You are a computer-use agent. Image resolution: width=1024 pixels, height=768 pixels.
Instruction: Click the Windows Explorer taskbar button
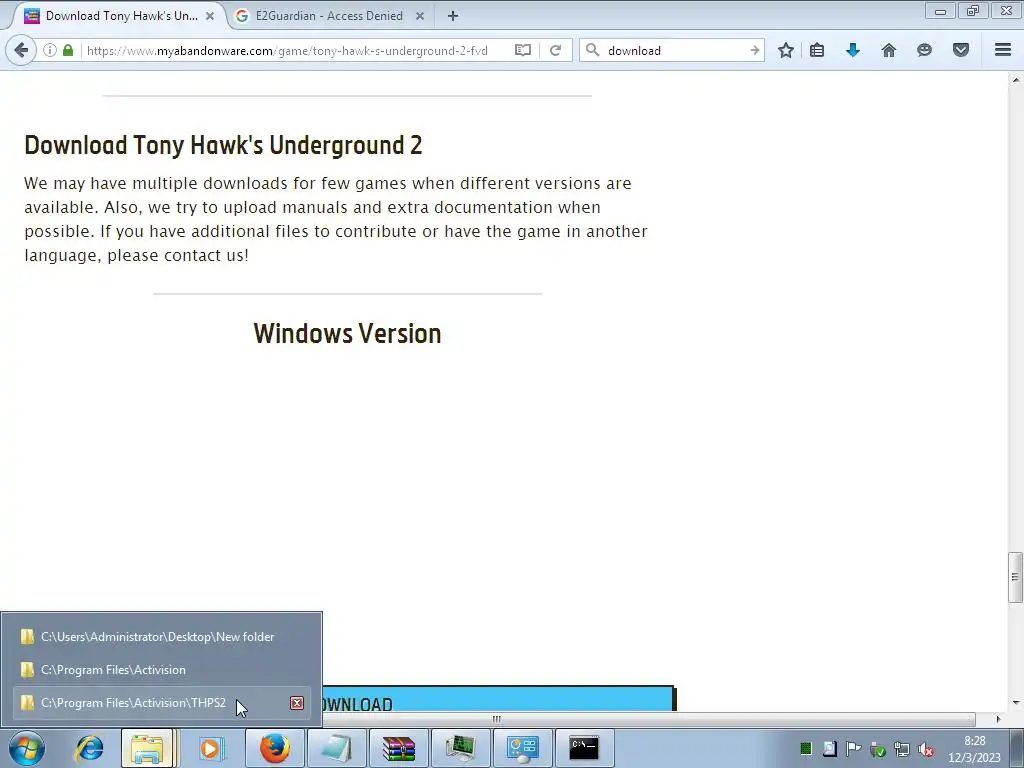[x=149, y=748]
